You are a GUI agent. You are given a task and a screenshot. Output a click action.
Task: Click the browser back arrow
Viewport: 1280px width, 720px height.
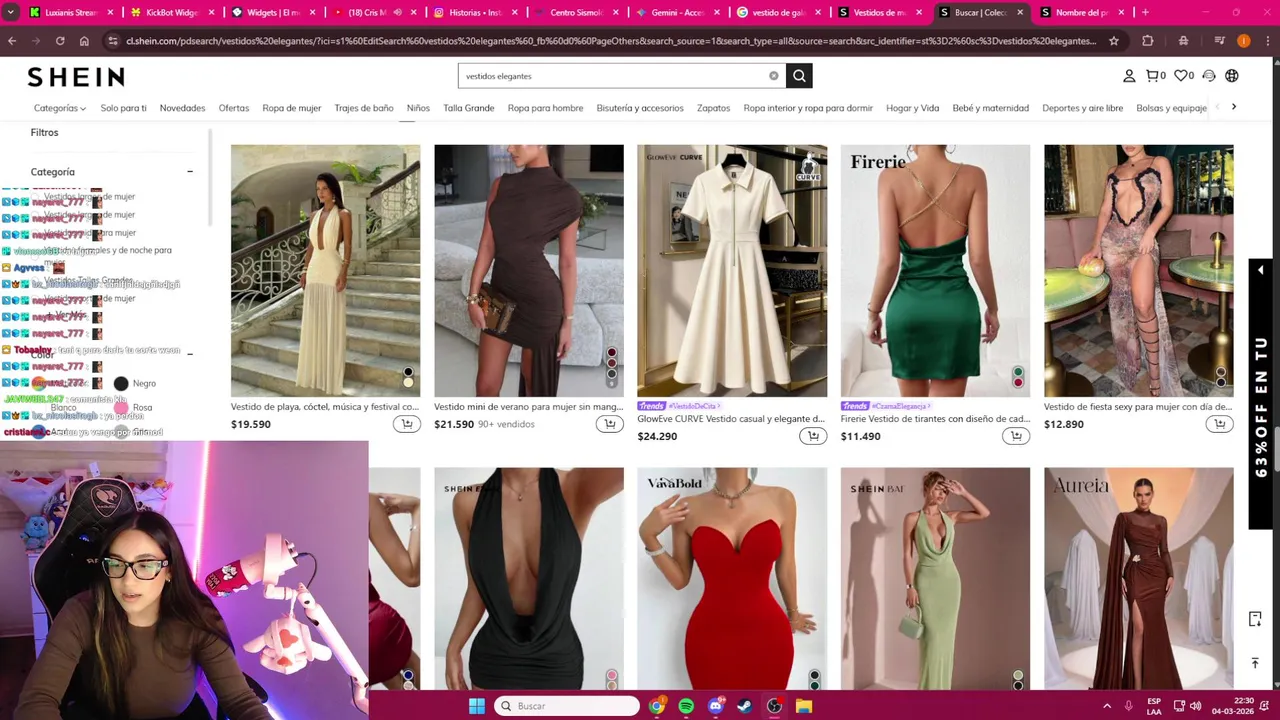[12, 41]
